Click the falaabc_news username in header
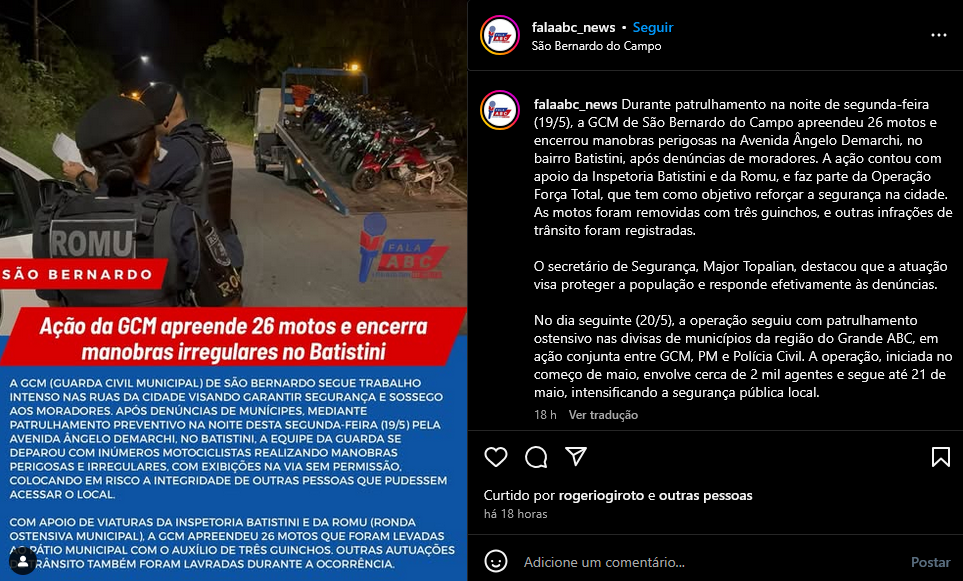 574,28
